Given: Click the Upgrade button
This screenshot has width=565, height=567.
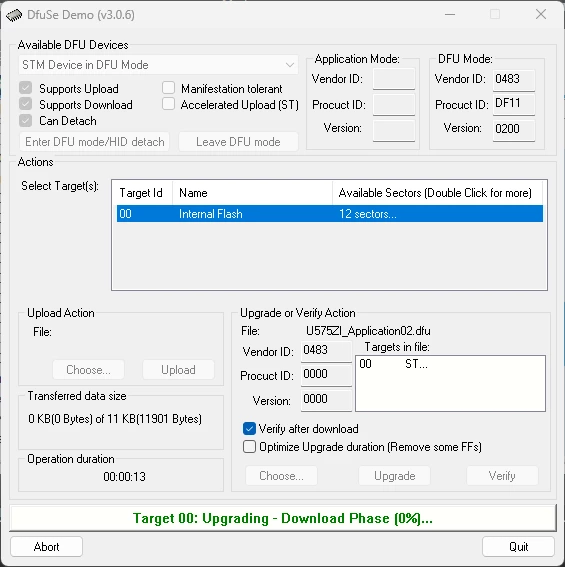Looking at the screenshot, I should [x=395, y=476].
